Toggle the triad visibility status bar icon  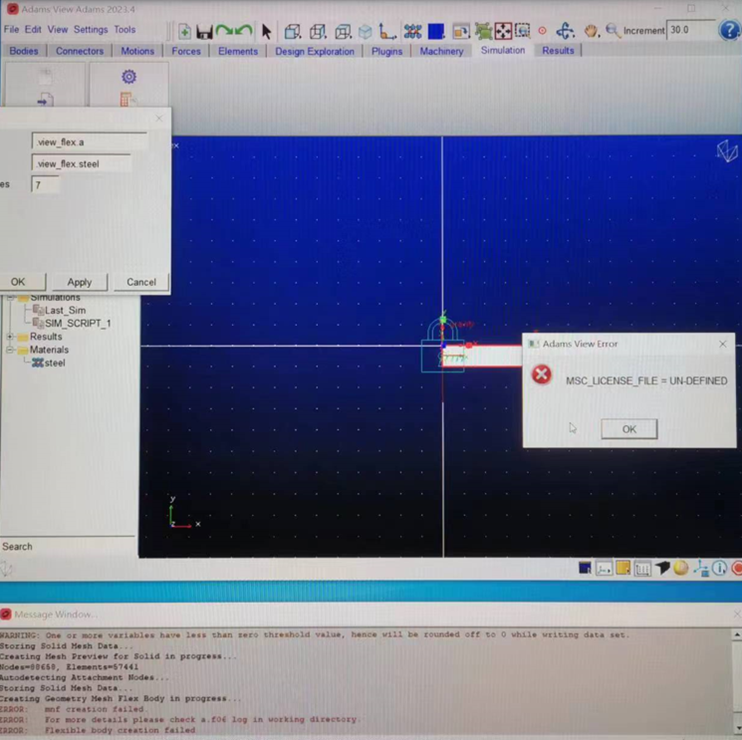(x=604, y=568)
